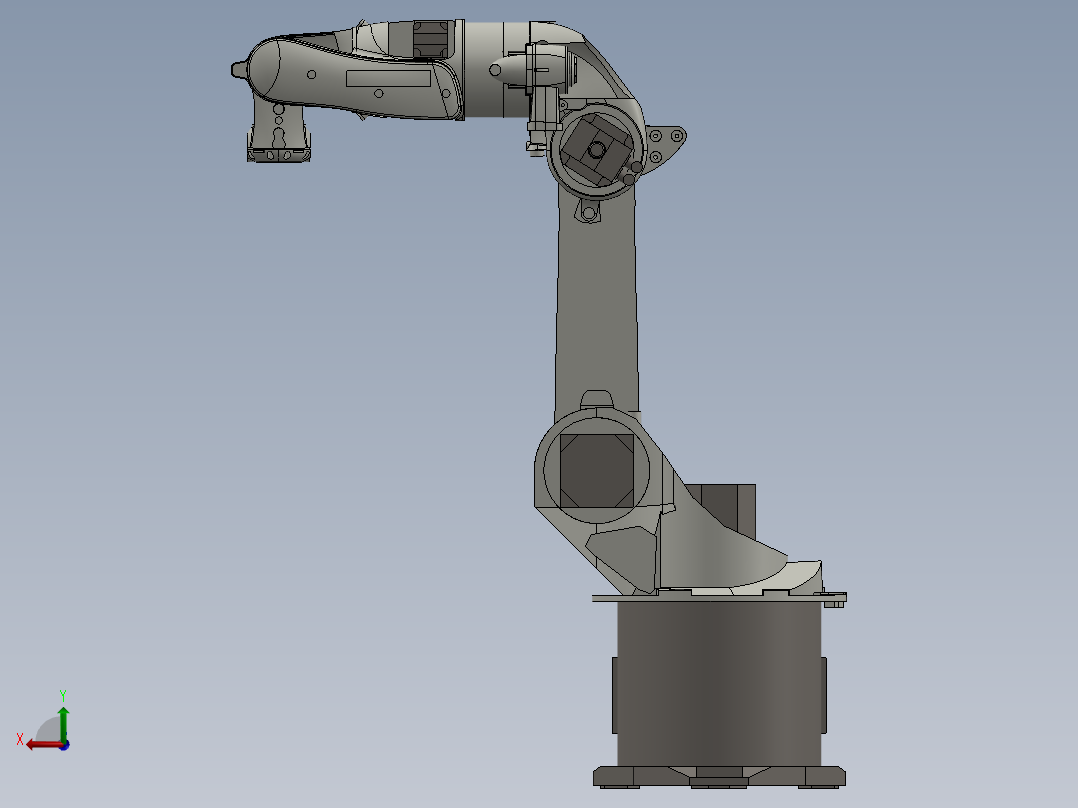
Task: Click the blue Z axis origin sphere
Action: coord(64,746)
